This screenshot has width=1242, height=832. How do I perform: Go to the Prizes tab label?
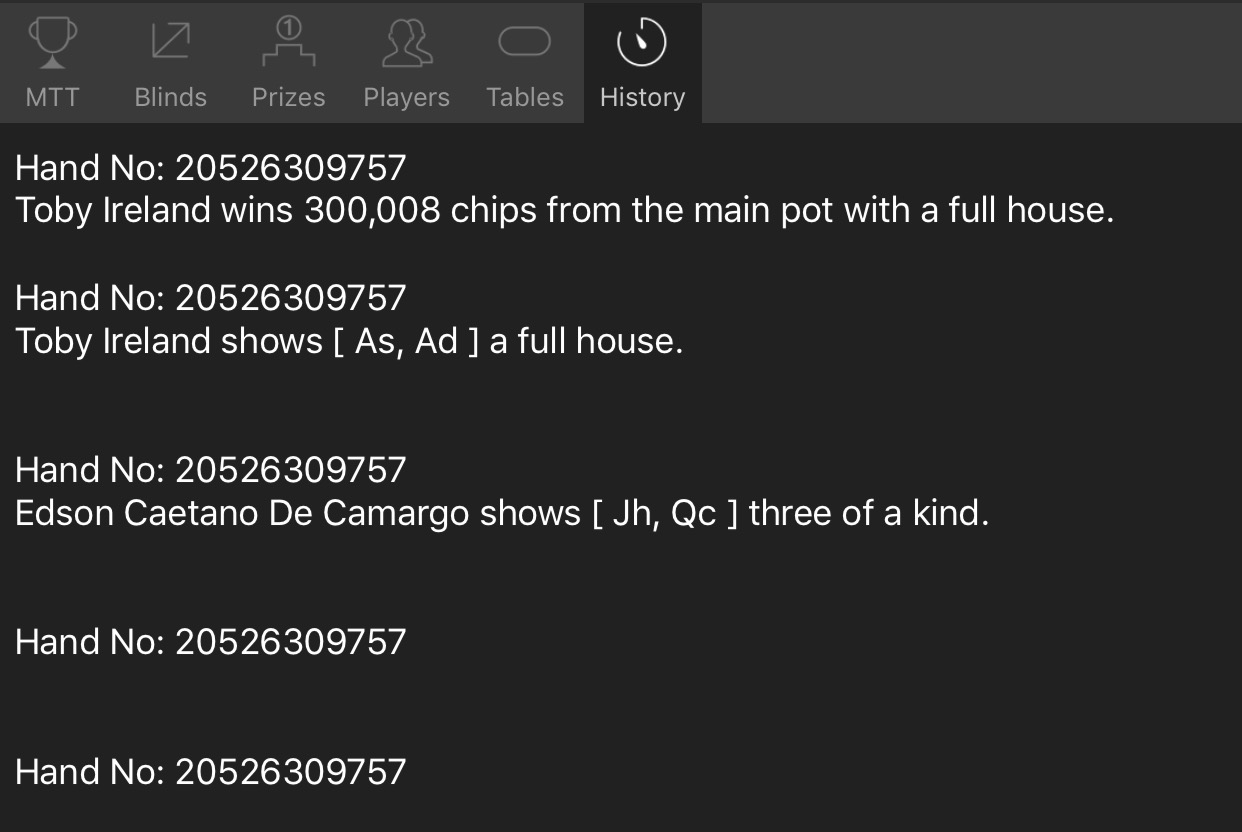point(289,97)
